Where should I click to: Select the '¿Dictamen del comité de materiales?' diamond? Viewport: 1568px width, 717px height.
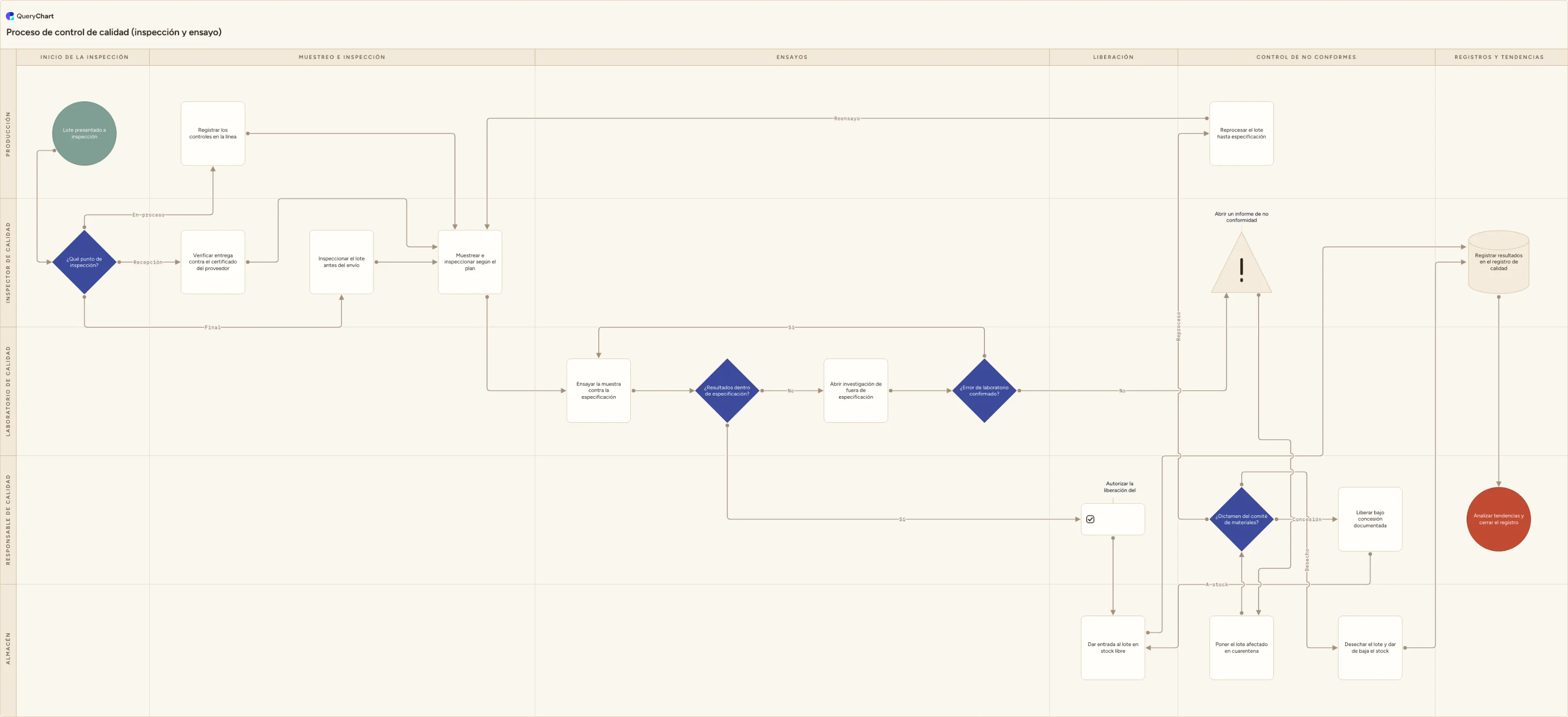(x=1241, y=519)
